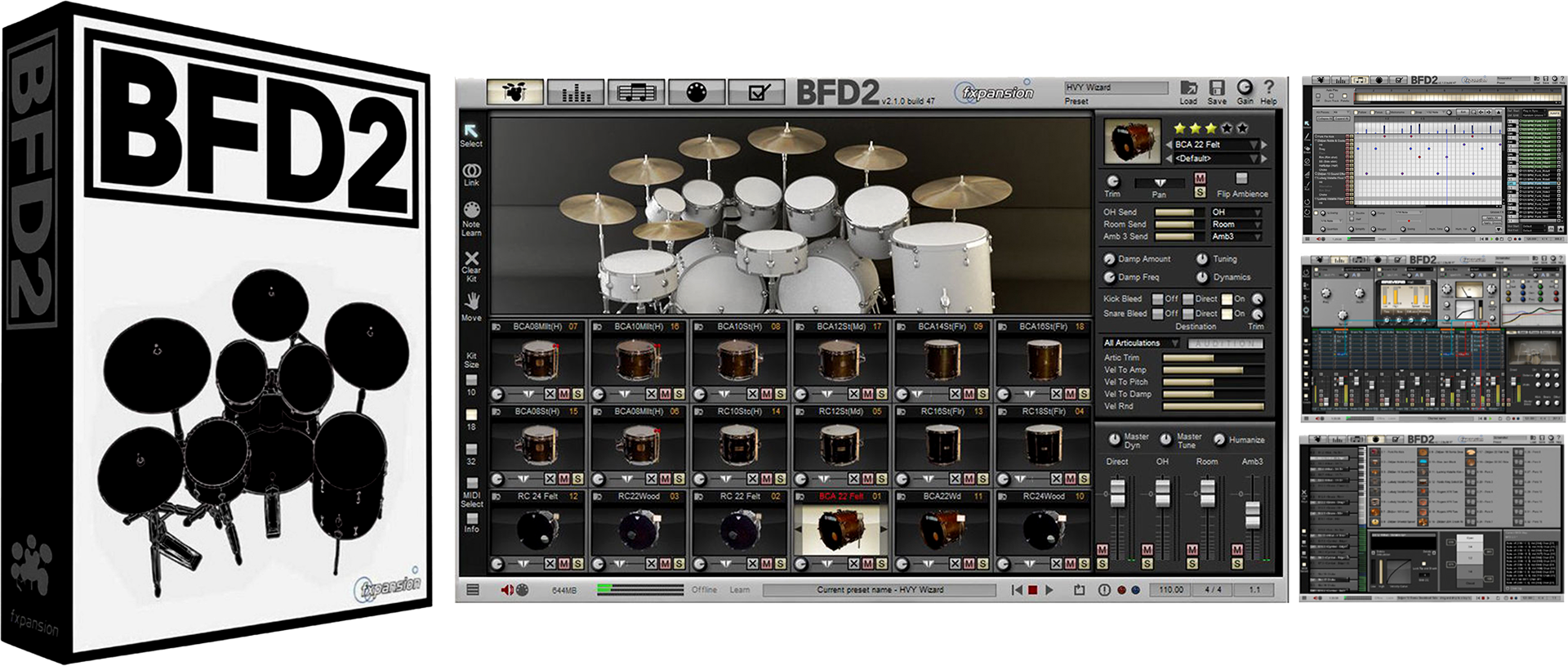Open Help with the question mark icon
Screen dimensions: 1568x666
click(x=1268, y=88)
